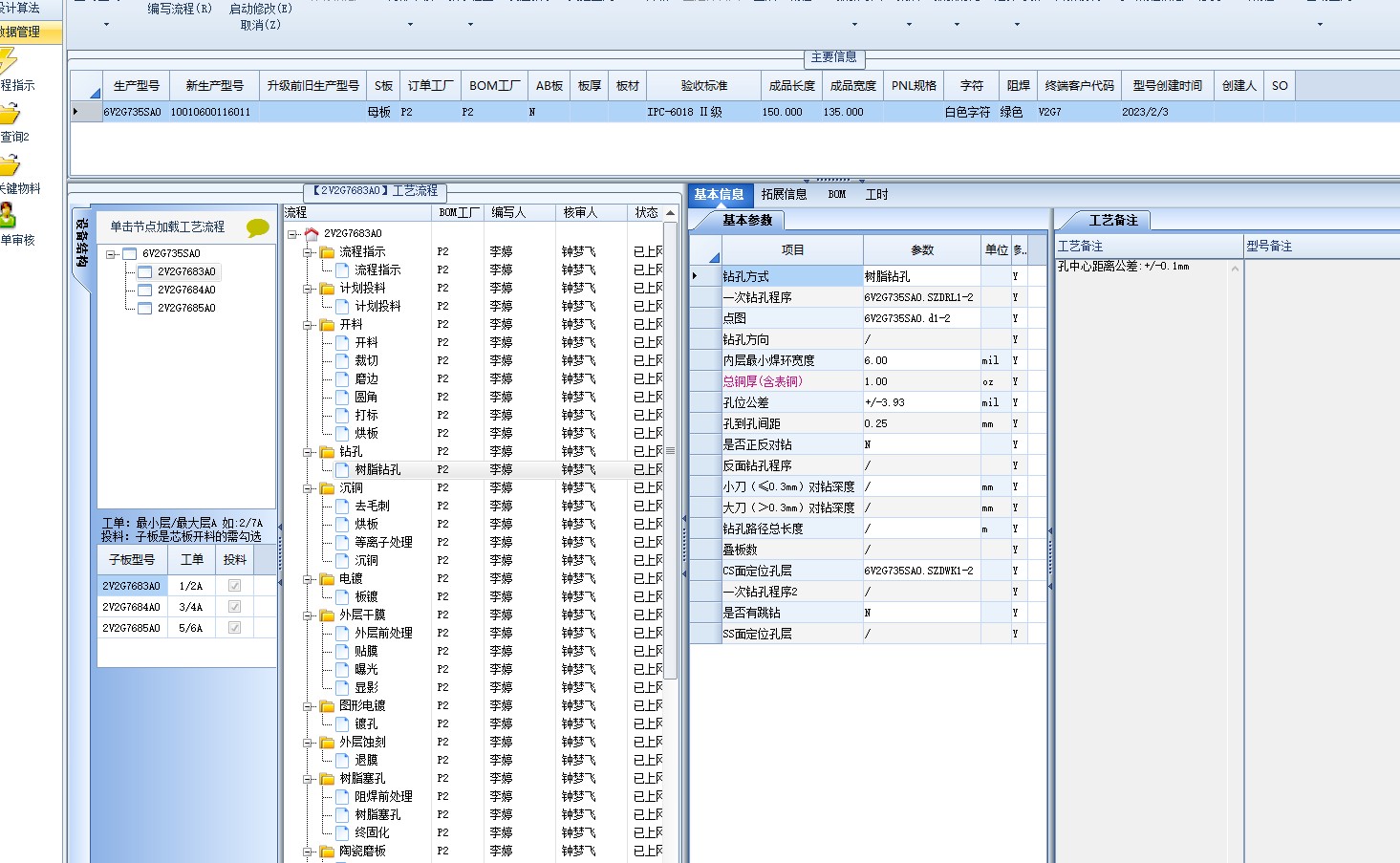Open the 工时 tab
Image resolution: width=1400 pixels, height=863 pixels.
[876, 194]
